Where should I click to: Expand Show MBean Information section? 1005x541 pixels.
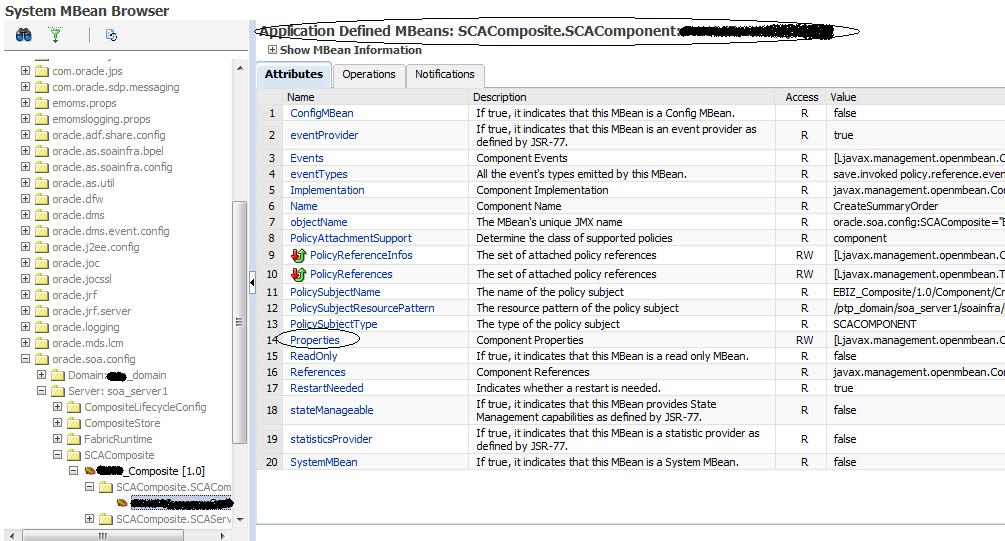point(272,49)
